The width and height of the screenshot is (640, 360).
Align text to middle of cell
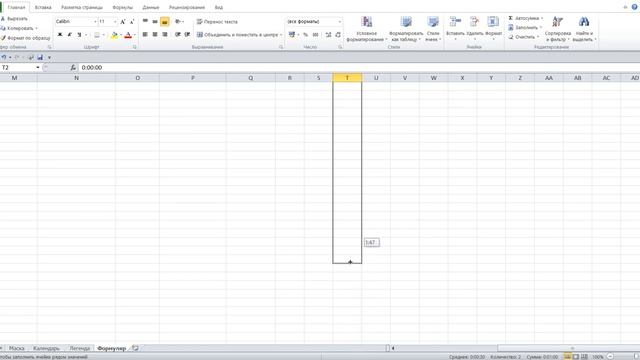(x=155, y=22)
